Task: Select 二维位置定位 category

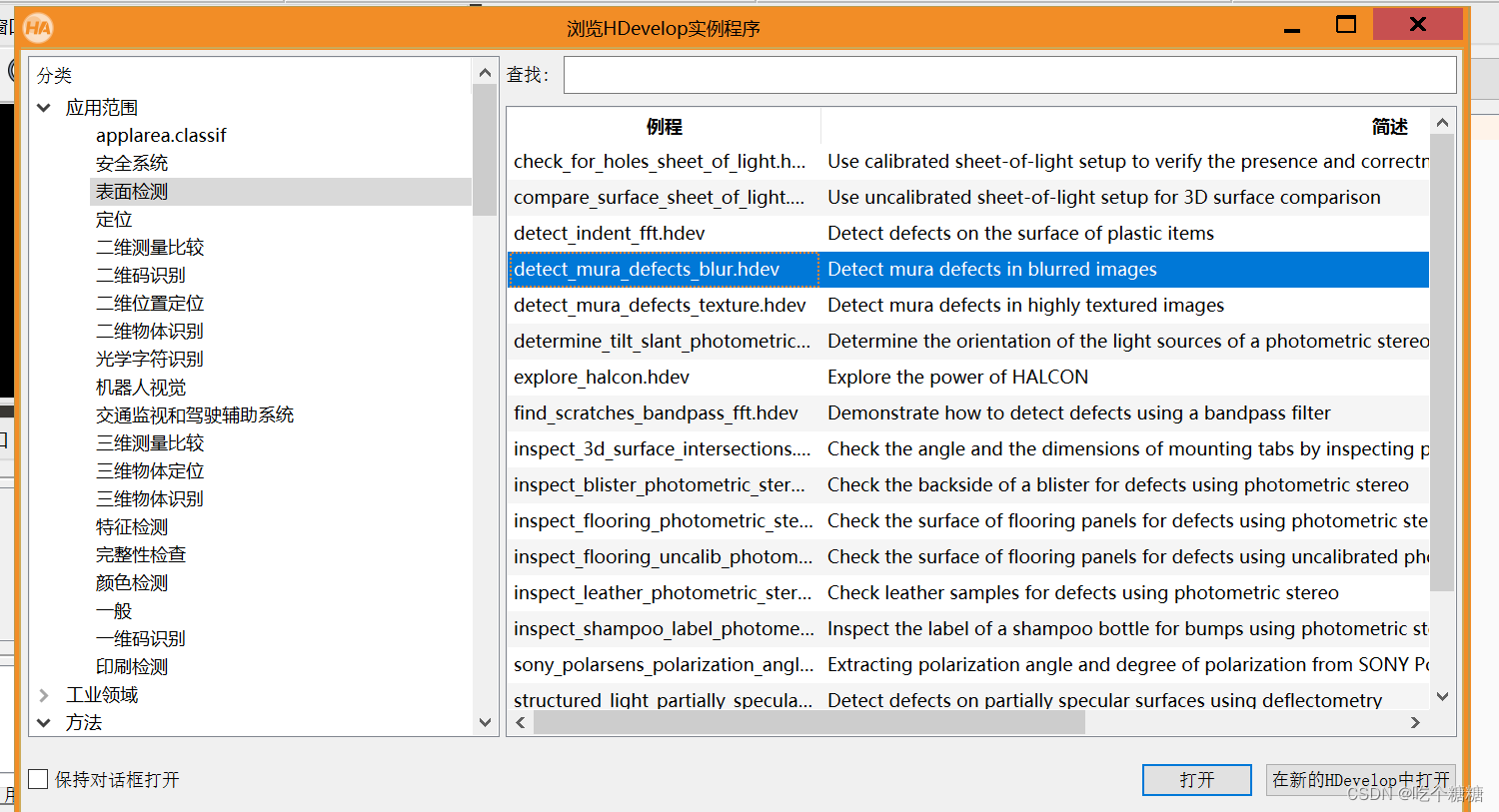Action: (x=150, y=304)
